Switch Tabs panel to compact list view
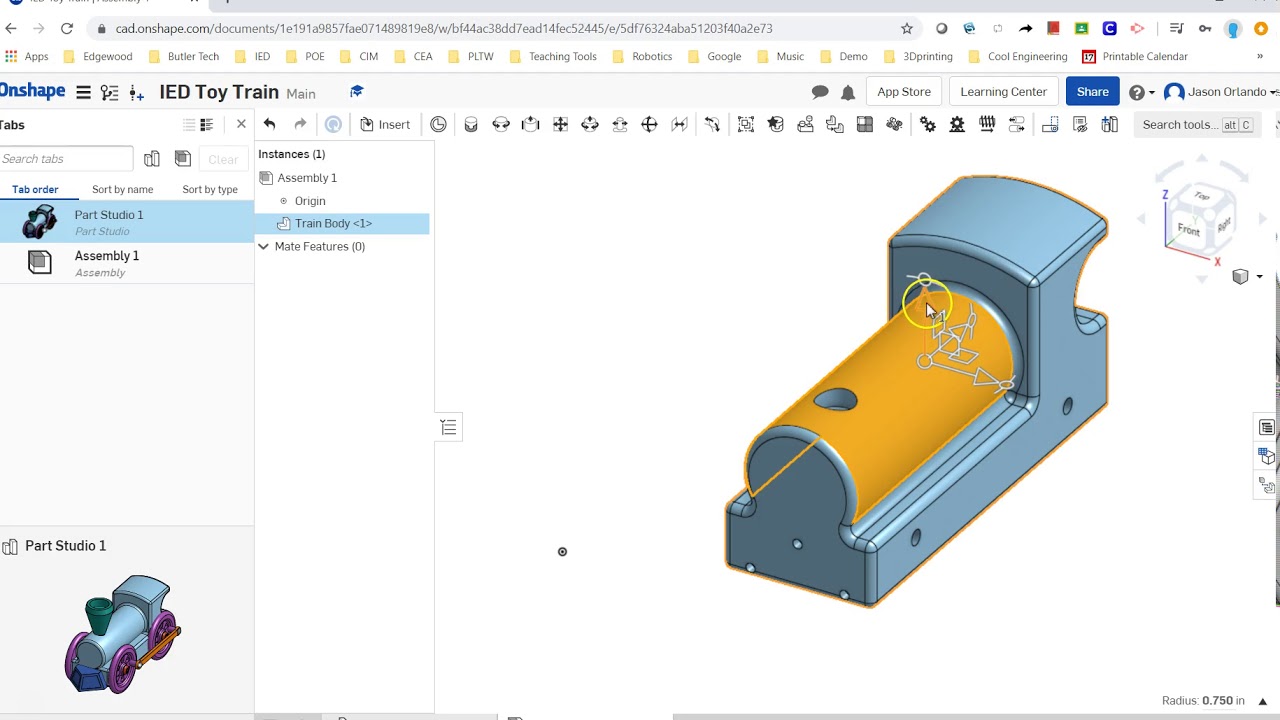The height and width of the screenshot is (720, 1280). click(x=189, y=125)
